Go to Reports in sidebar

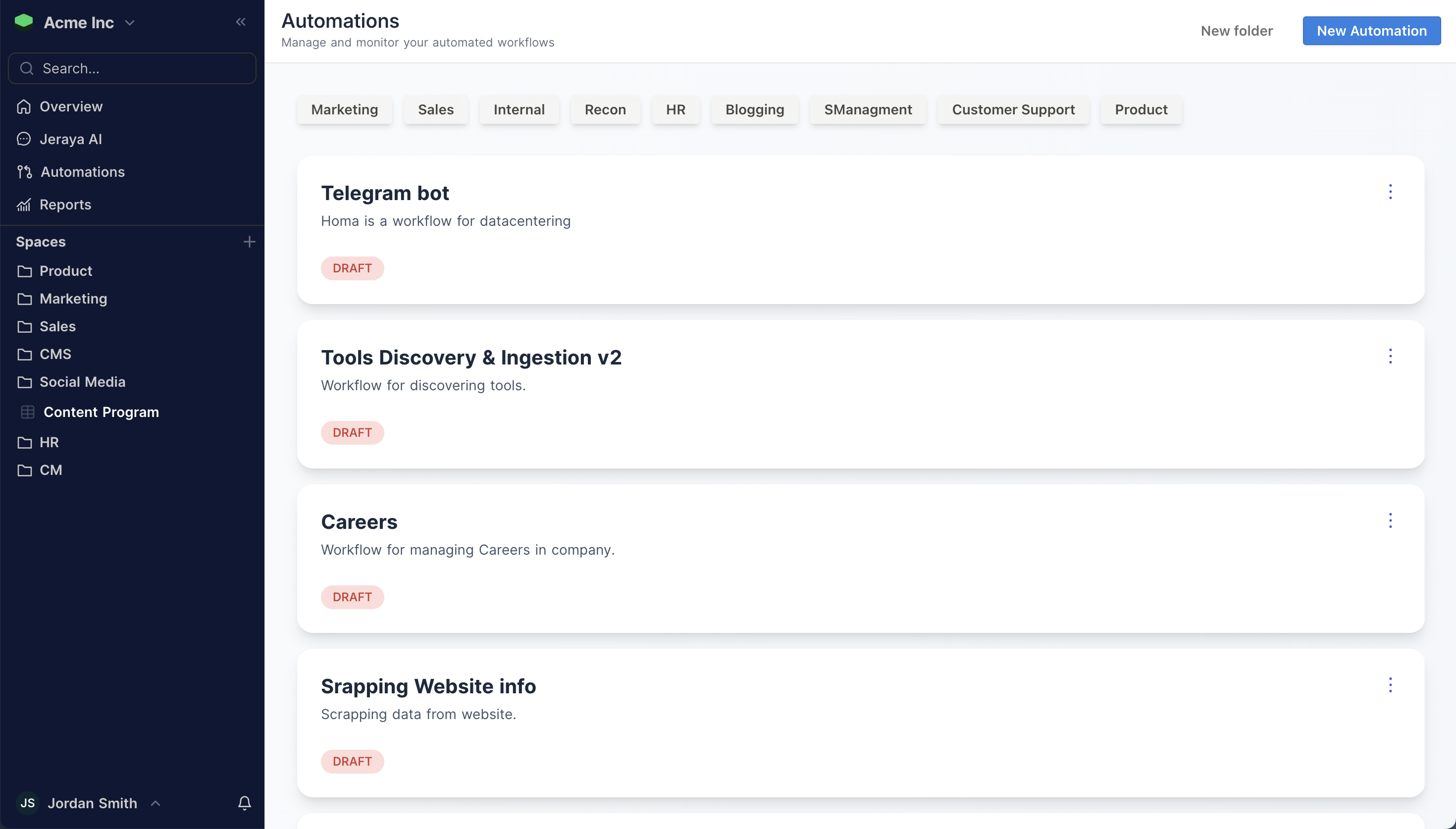tap(65, 205)
